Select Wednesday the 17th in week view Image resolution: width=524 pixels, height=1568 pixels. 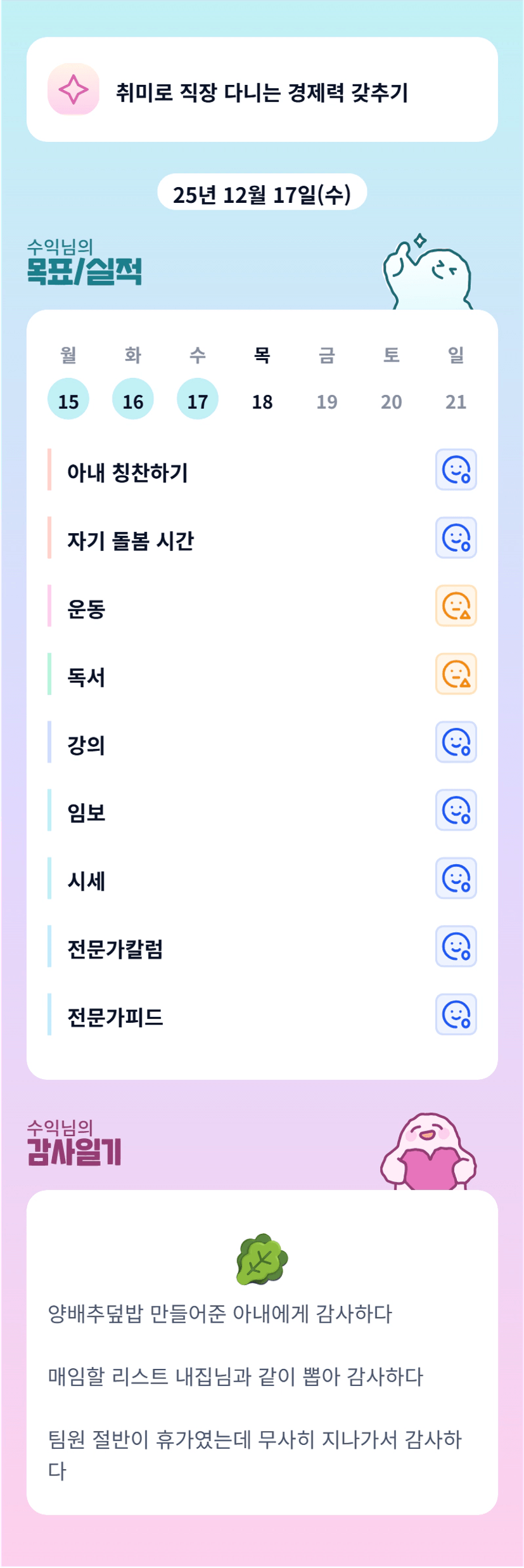(198, 399)
